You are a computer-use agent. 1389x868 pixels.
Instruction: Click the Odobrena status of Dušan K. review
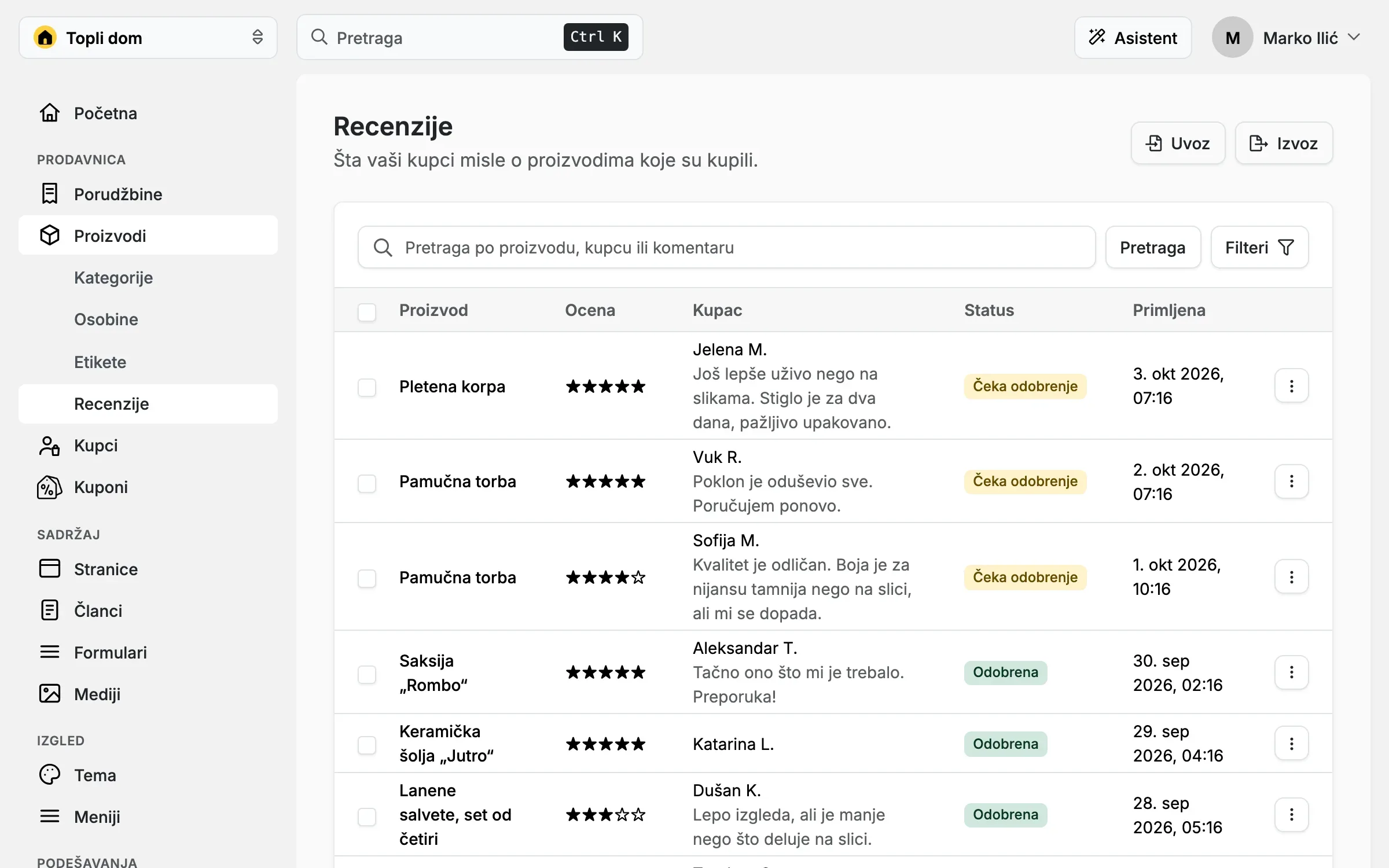coord(1005,815)
